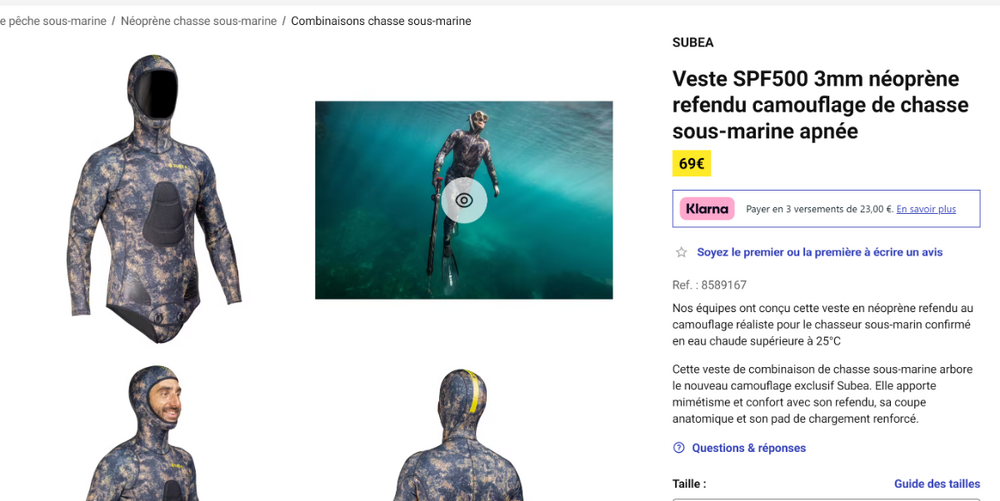Click the star rating icon
The width and height of the screenshot is (1000, 501).
(x=681, y=252)
